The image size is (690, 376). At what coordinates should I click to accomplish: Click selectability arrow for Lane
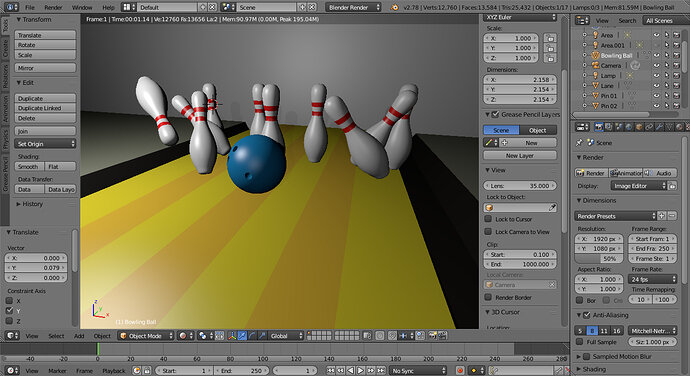(667, 85)
